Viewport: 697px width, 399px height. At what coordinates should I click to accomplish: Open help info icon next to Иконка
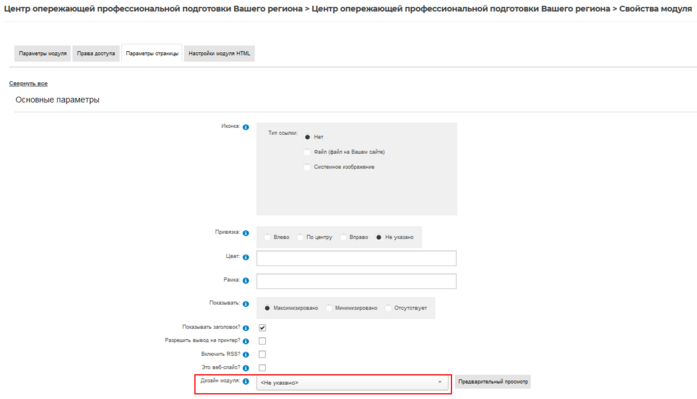tap(246, 127)
